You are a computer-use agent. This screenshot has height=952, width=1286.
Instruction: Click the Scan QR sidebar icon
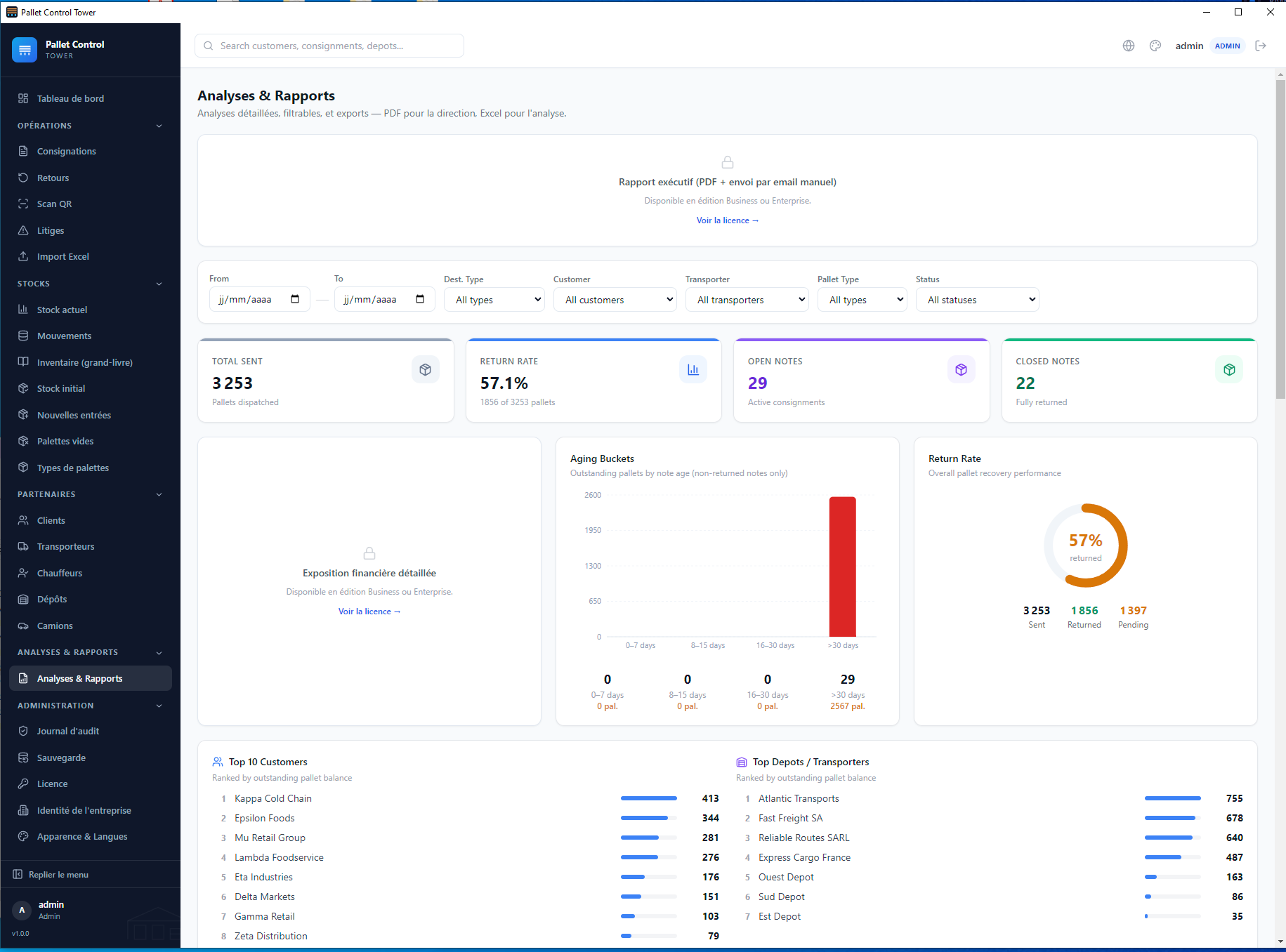click(x=23, y=204)
